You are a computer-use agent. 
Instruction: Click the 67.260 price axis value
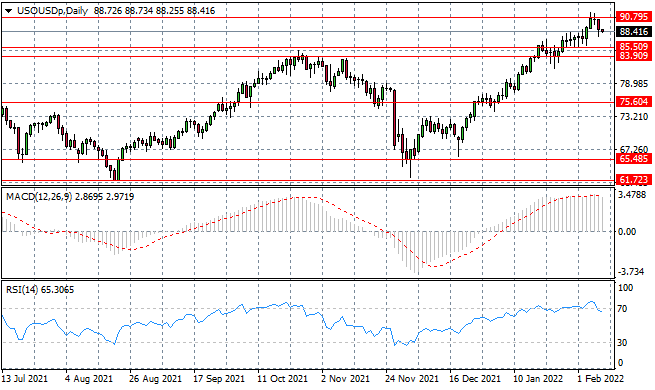[634, 149]
